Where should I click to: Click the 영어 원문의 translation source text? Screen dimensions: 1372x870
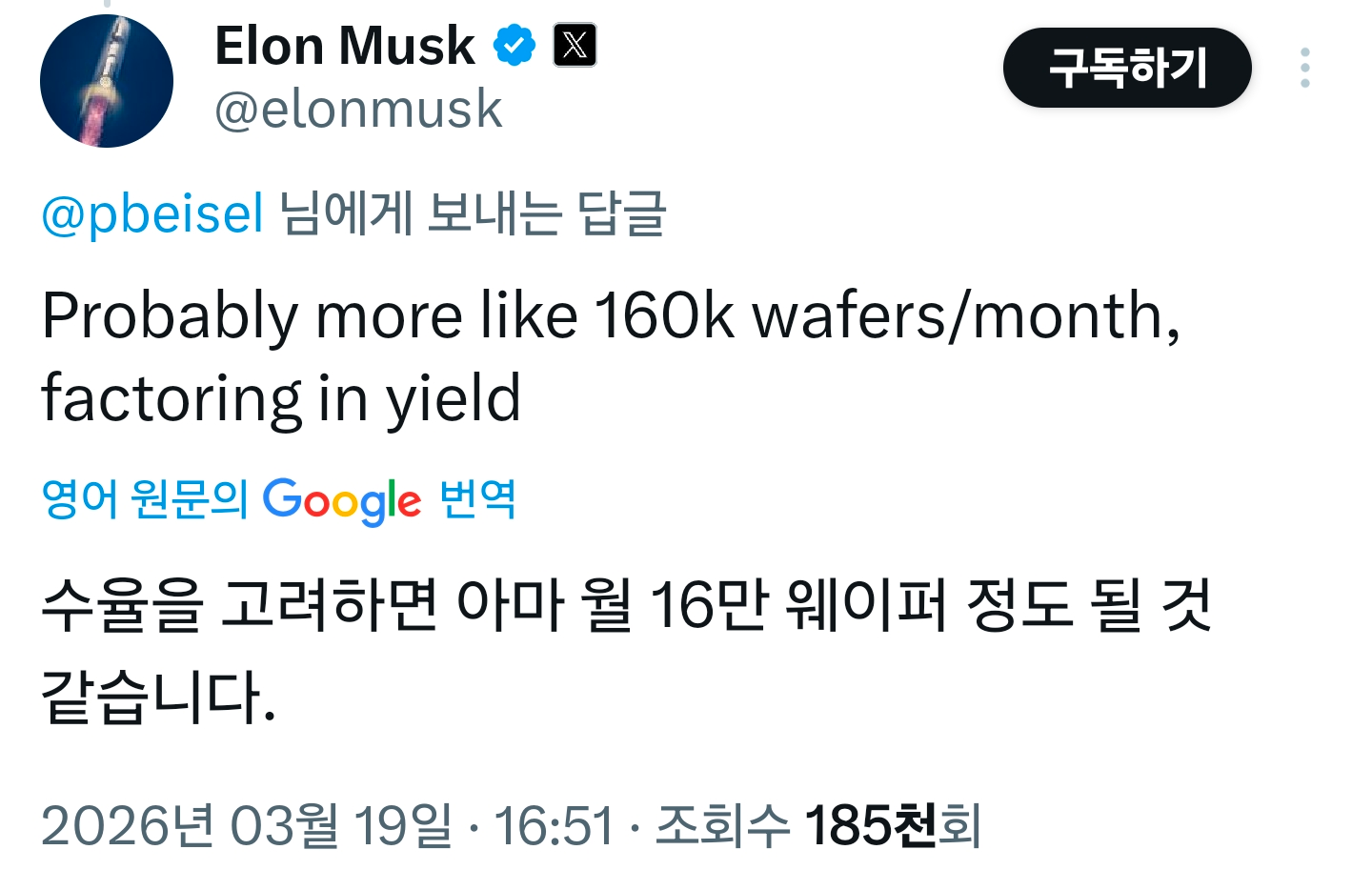(145, 499)
